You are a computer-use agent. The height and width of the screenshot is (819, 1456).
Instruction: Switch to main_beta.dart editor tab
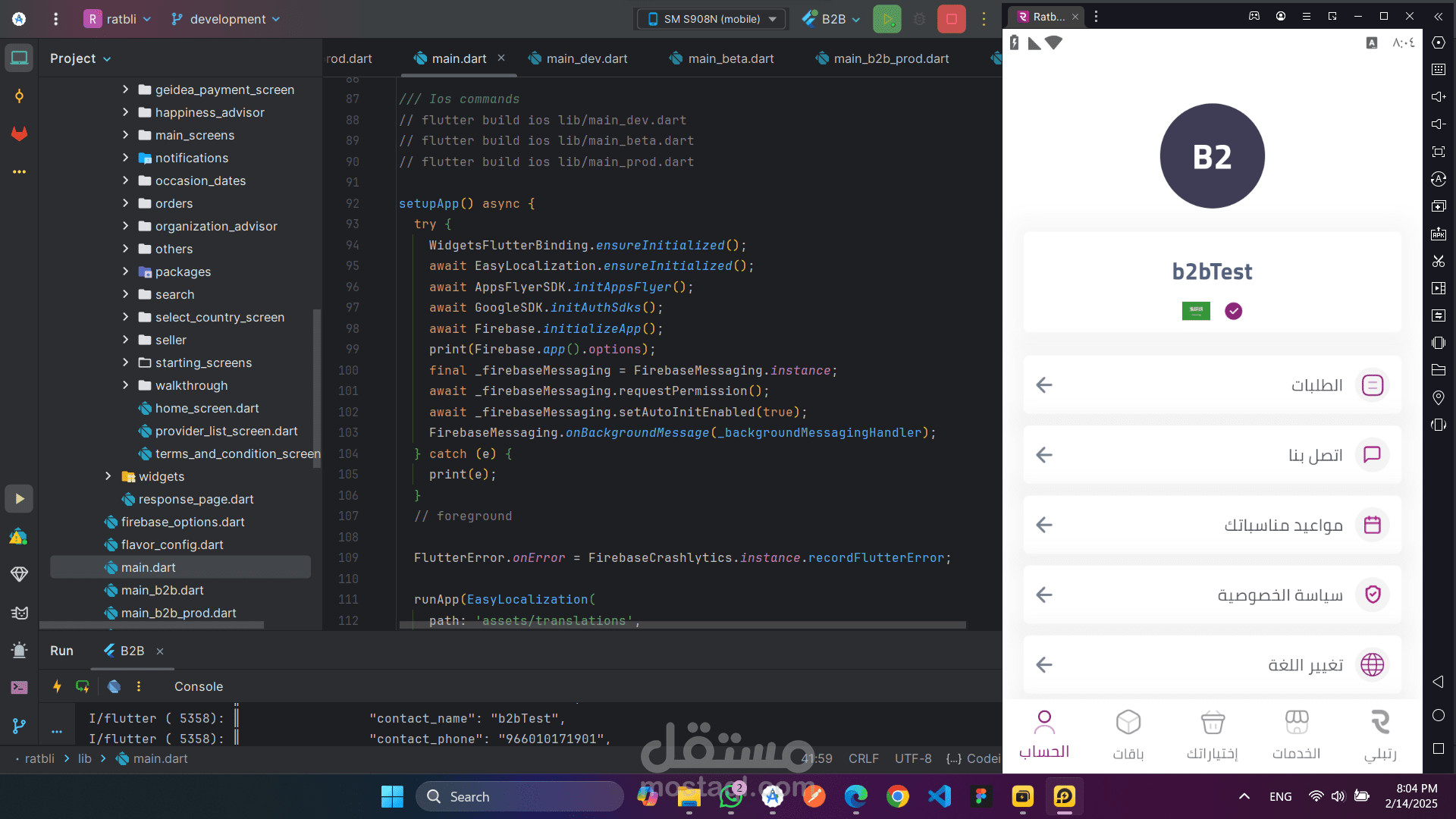(730, 58)
